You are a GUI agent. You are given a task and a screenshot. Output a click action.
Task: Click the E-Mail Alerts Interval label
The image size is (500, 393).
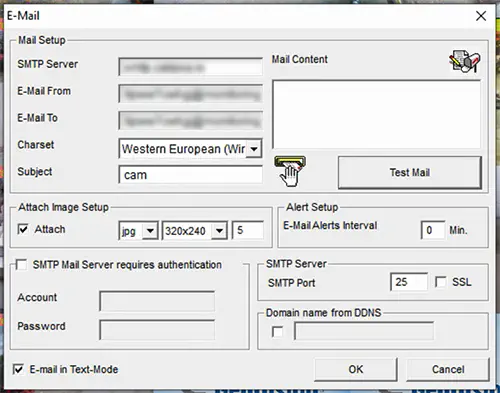point(330,226)
